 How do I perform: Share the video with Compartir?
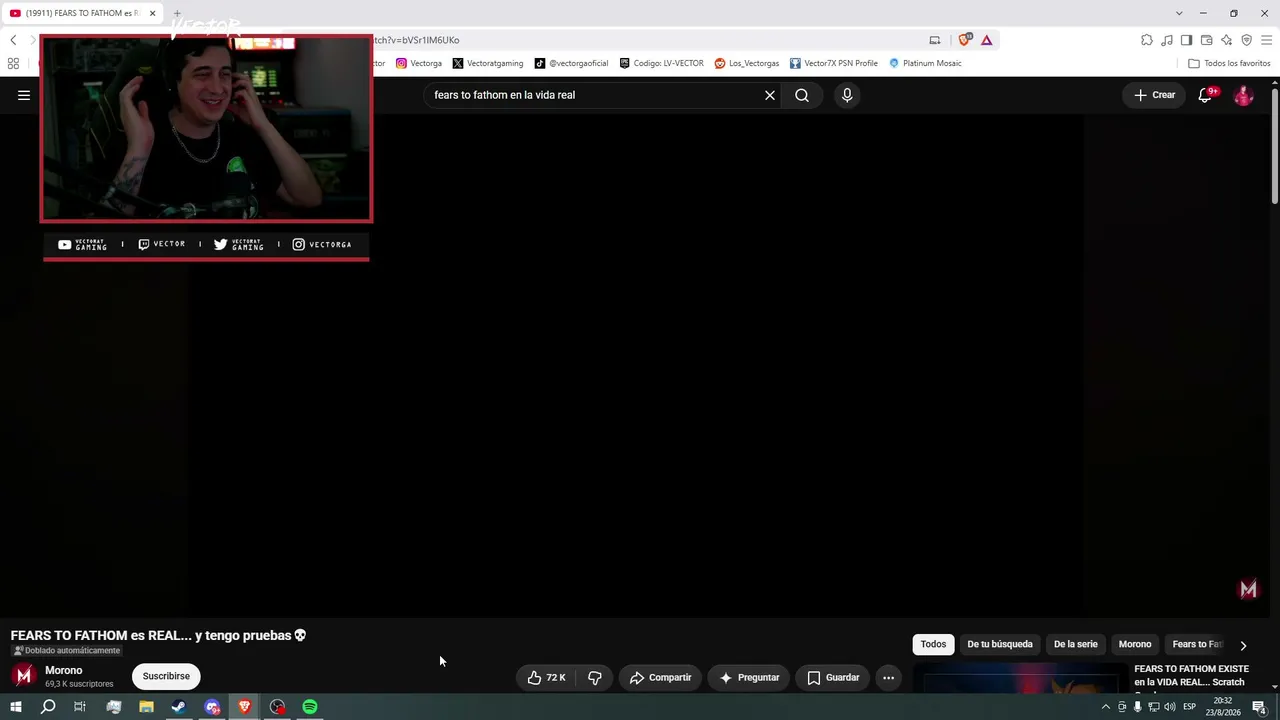[x=660, y=677]
